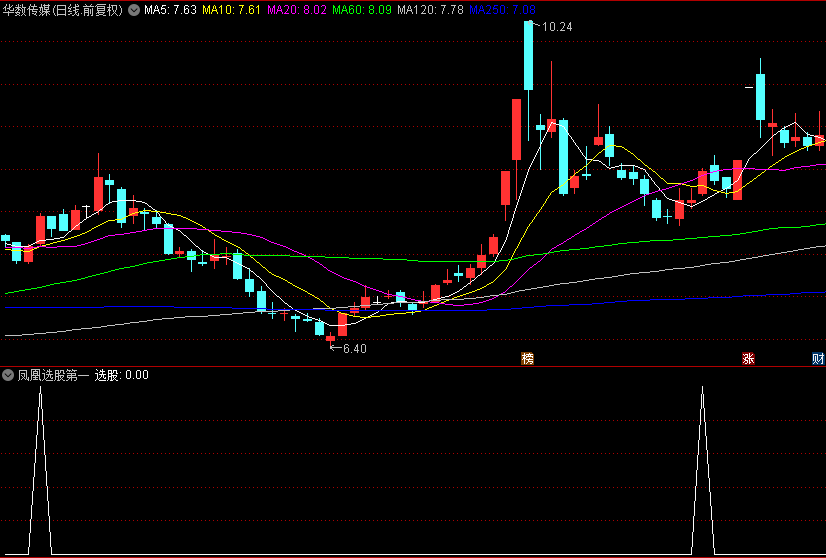Screen dimensions: 826x558
Task: Select the MA10: 7.61 label
Action: (231, 10)
